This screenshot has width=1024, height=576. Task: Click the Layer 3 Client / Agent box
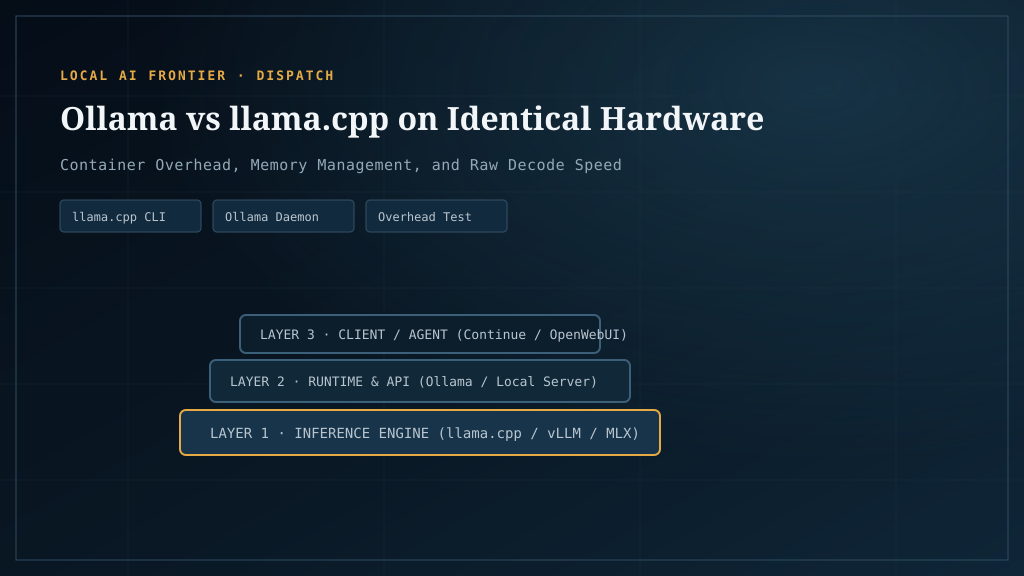point(420,334)
